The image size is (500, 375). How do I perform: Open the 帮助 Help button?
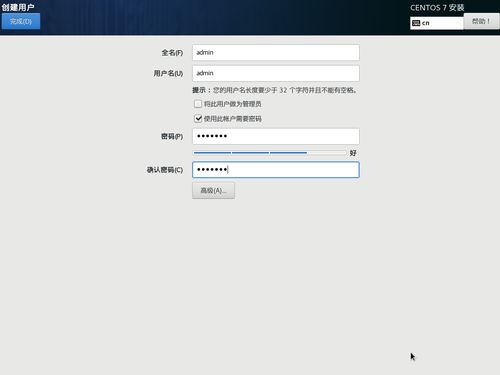pos(481,21)
